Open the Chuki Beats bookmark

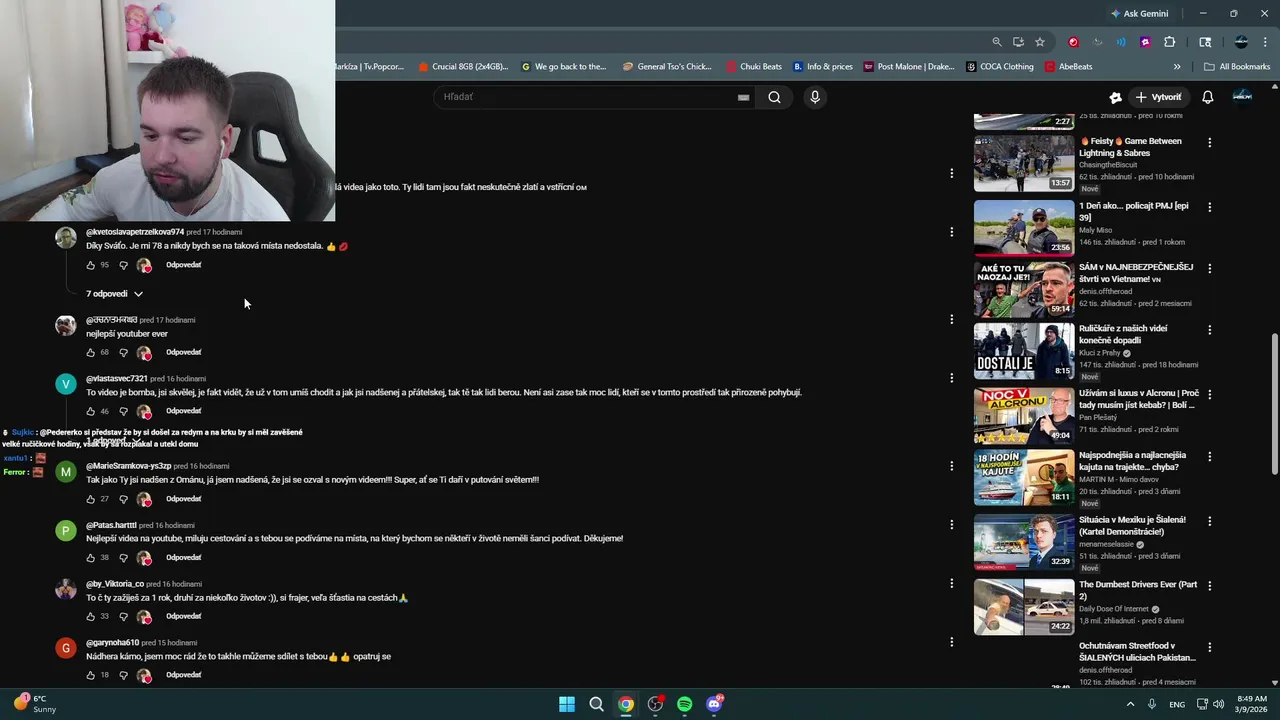[754, 67]
